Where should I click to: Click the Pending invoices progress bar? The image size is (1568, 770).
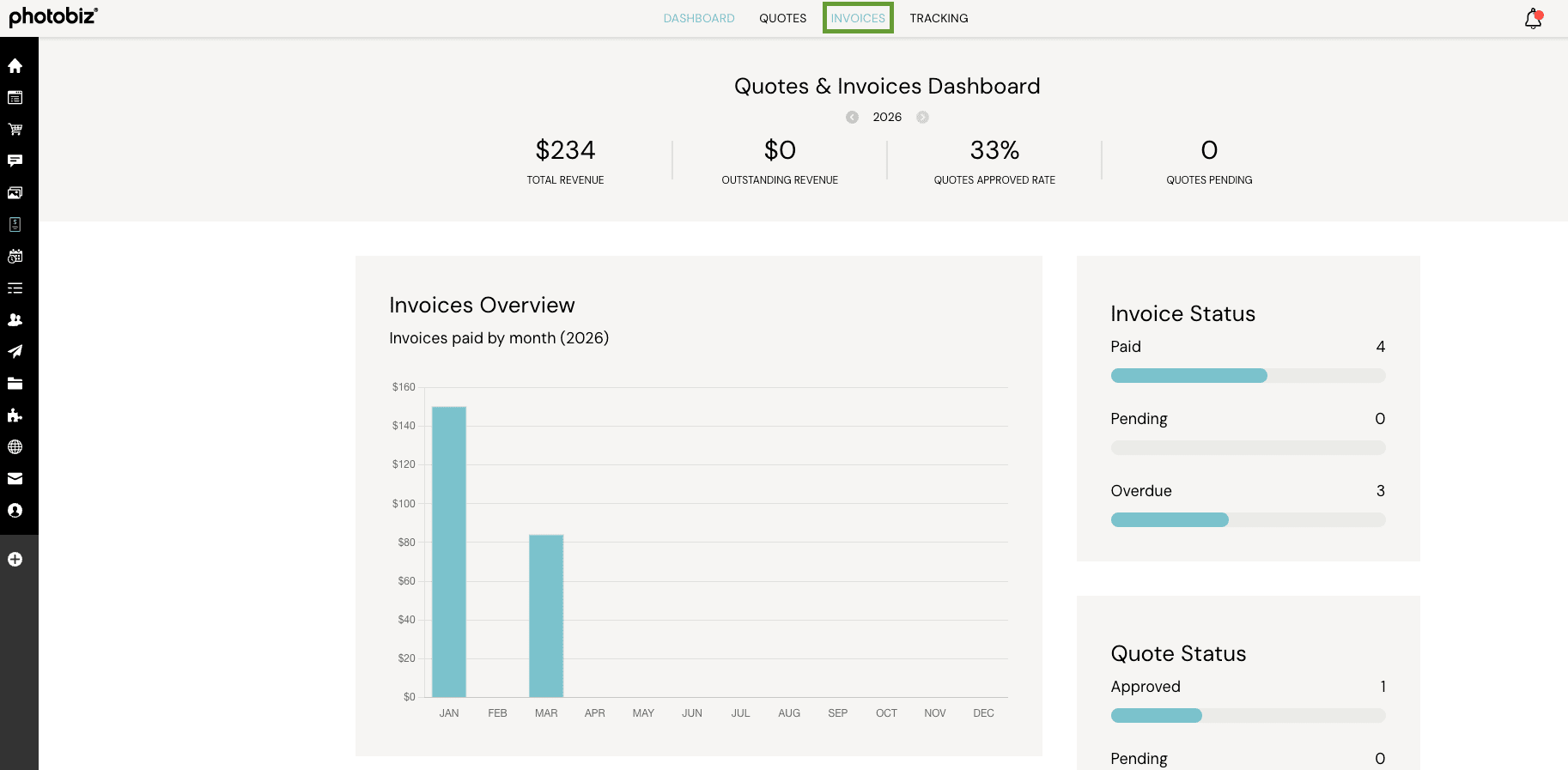(x=1248, y=447)
